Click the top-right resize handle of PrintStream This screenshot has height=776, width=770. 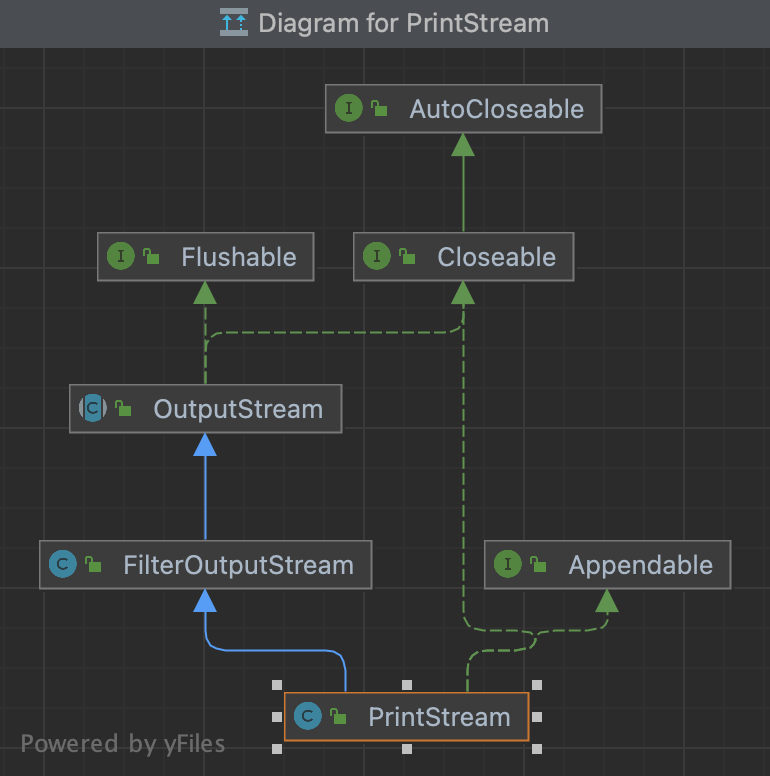(x=537, y=686)
